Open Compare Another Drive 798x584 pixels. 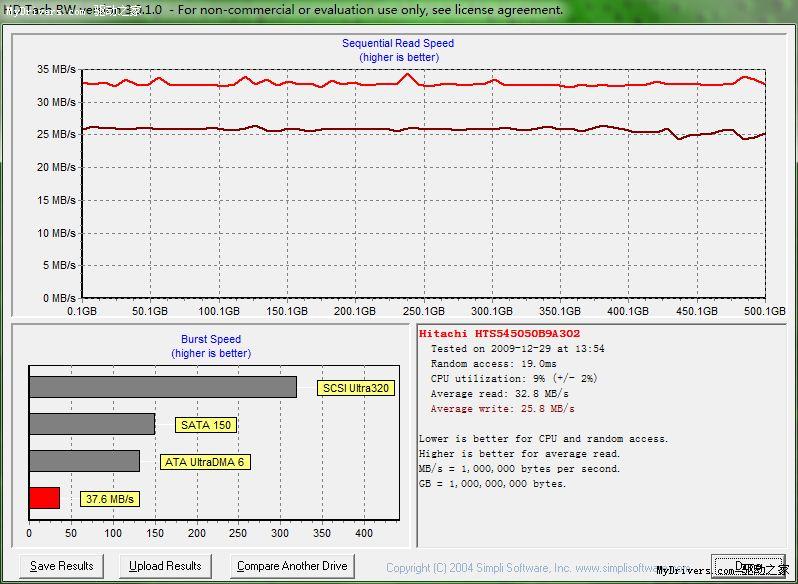(x=292, y=566)
